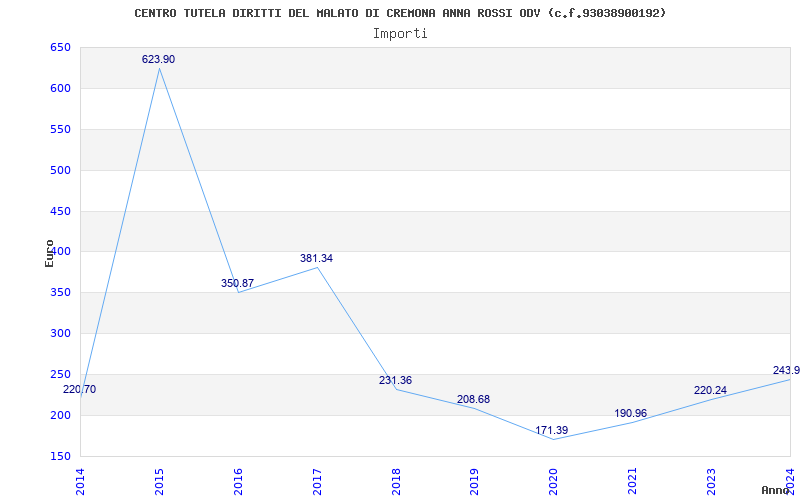Image resolution: width=800 pixels, height=500 pixels.
Task: Click the 208.68 value label
Action: click(473, 399)
